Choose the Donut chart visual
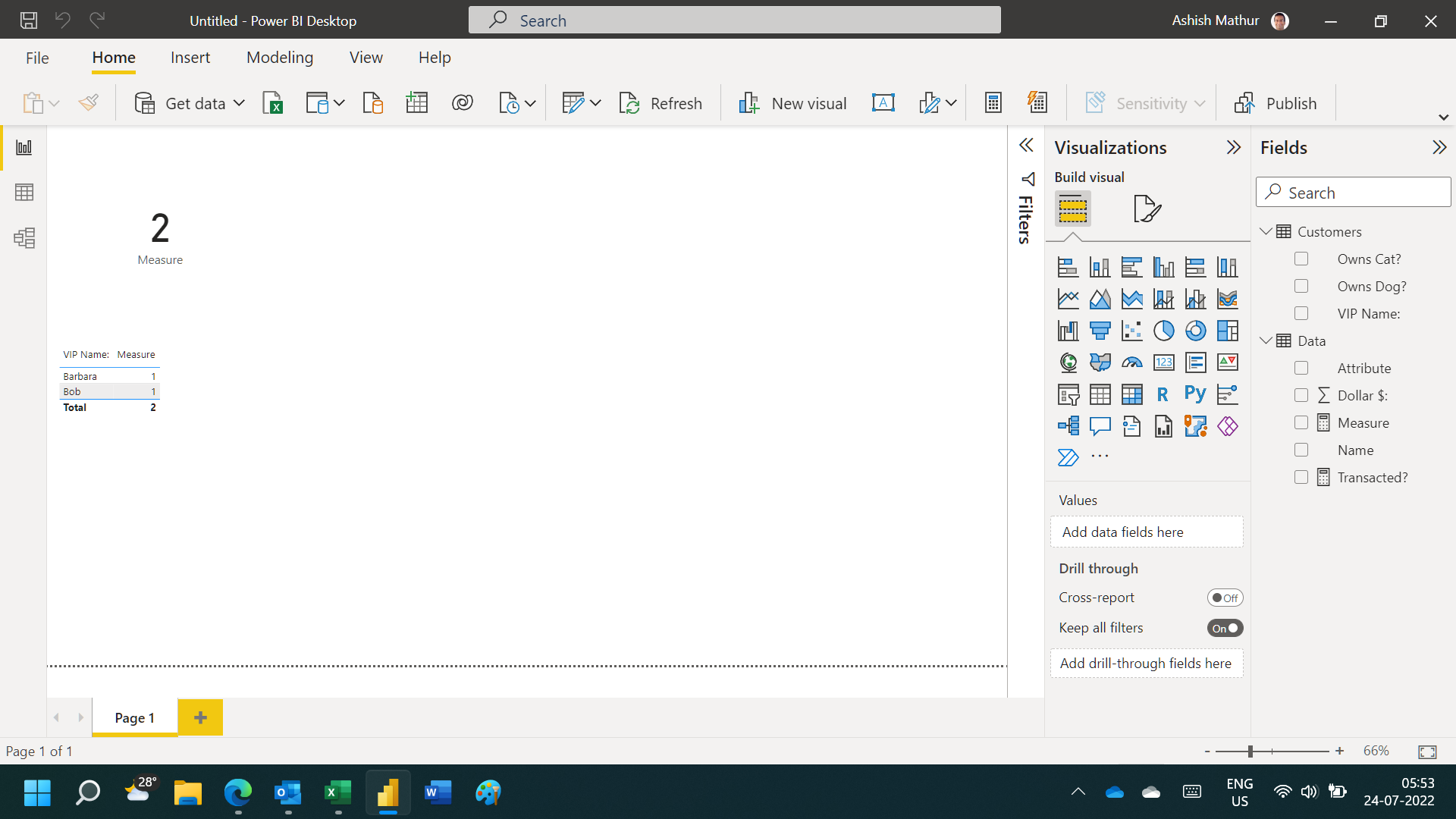 tap(1195, 331)
